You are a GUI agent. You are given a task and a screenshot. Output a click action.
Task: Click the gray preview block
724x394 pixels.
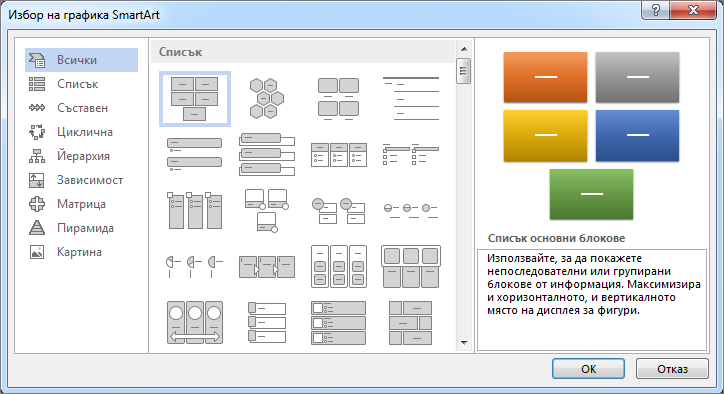tap(637, 77)
